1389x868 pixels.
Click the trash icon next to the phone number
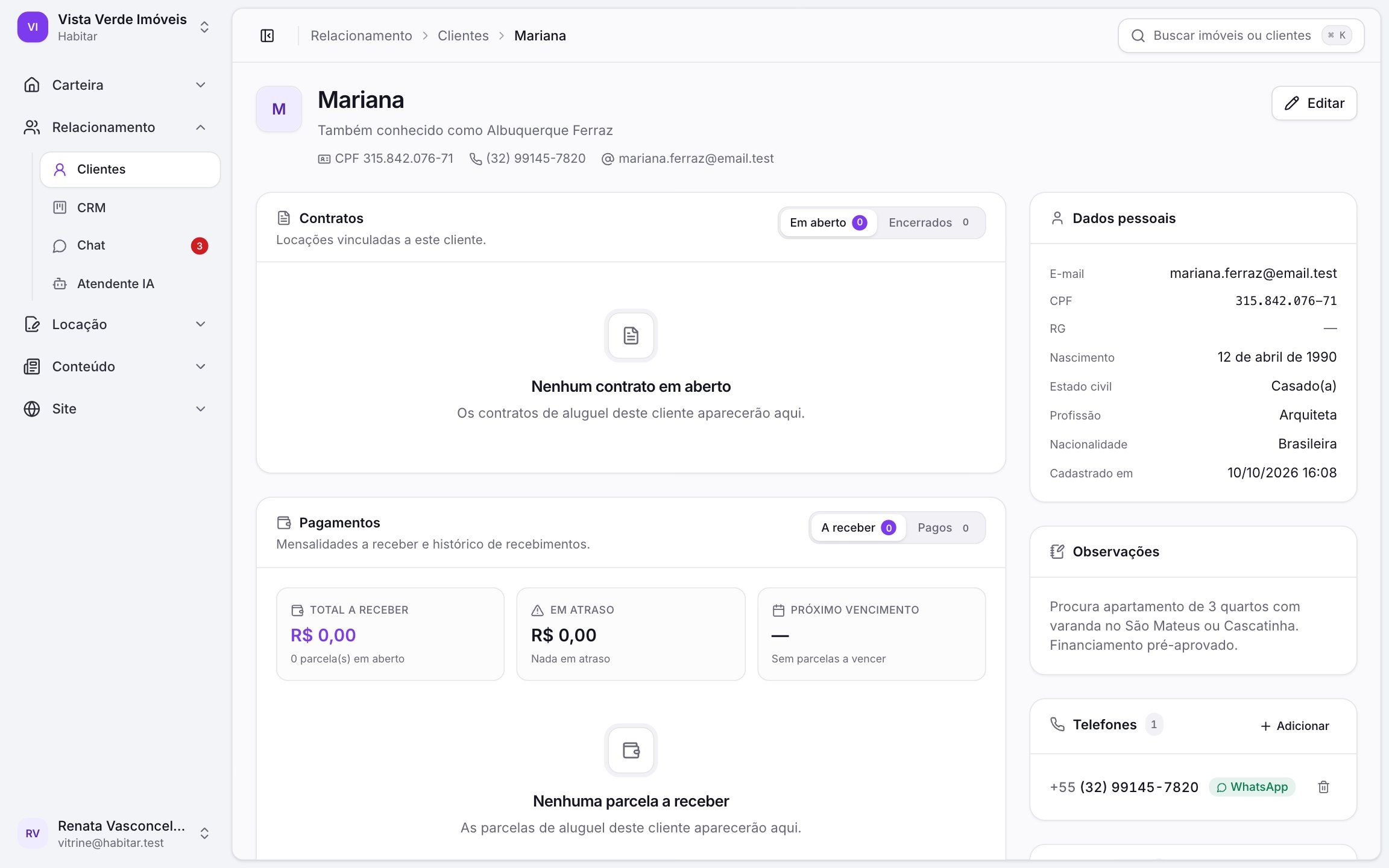[1323, 787]
